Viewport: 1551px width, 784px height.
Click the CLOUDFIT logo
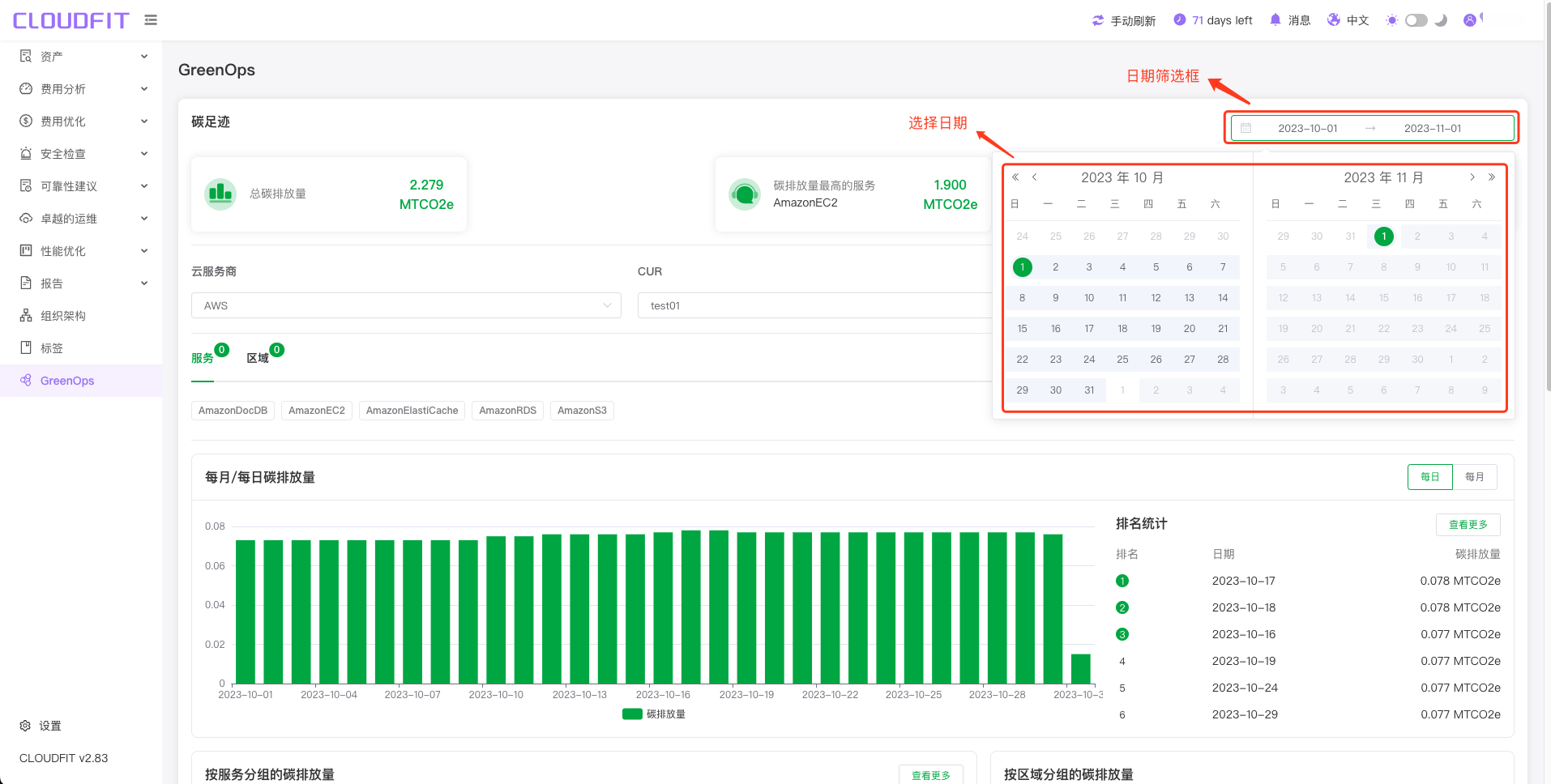click(x=71, y=20)
